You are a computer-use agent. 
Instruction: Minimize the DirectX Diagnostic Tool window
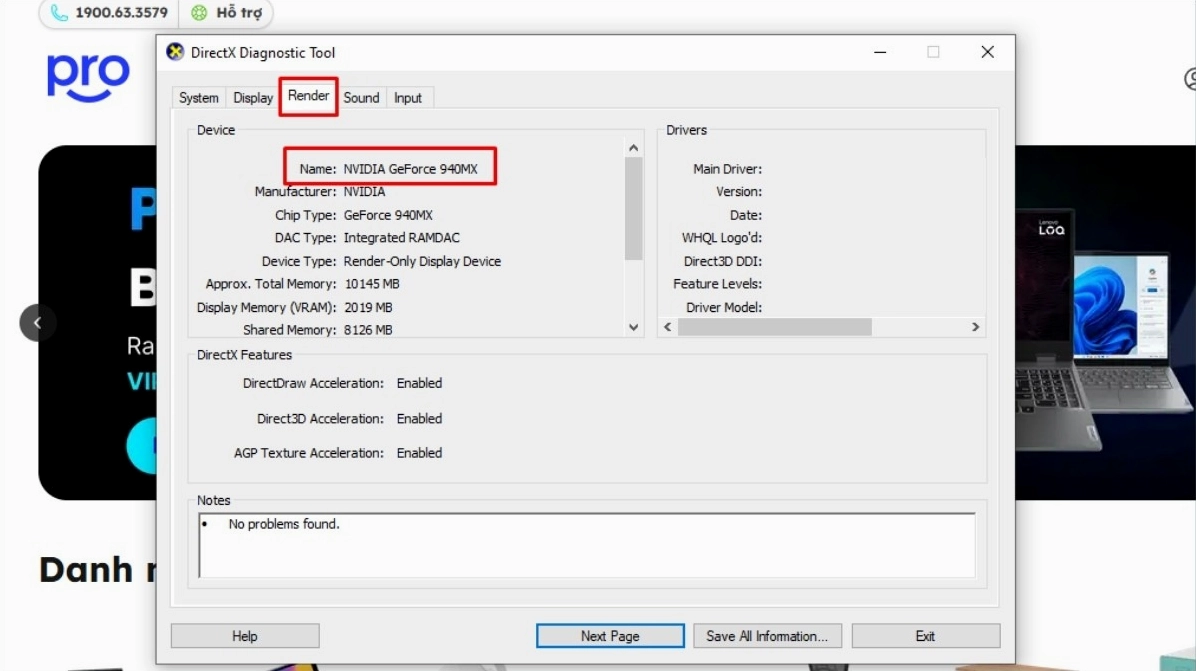[x=880, y=52]
